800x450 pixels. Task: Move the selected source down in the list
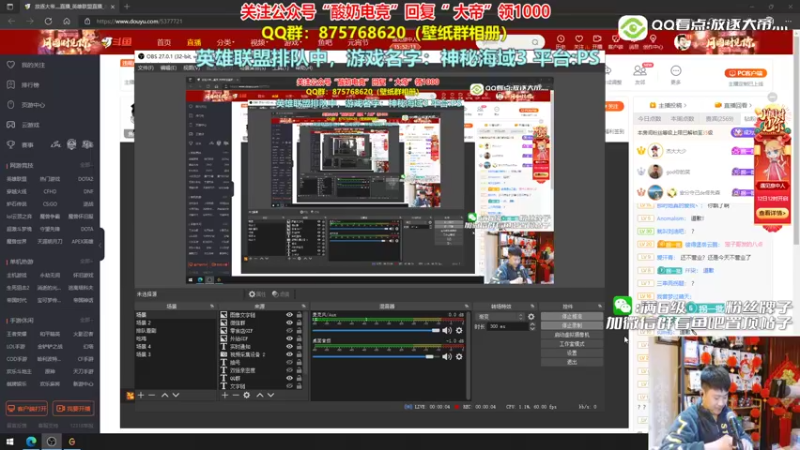(x=271, y=395)
